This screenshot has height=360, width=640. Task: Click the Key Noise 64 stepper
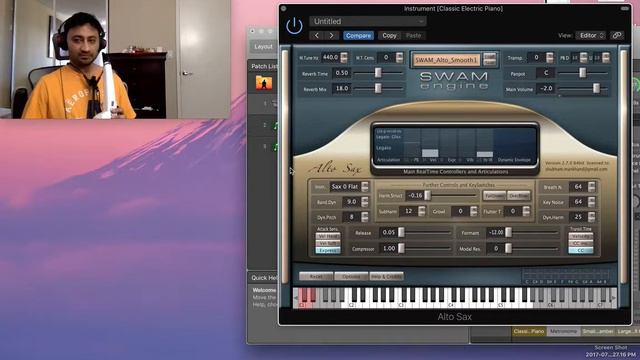click(x=591, y=202)
